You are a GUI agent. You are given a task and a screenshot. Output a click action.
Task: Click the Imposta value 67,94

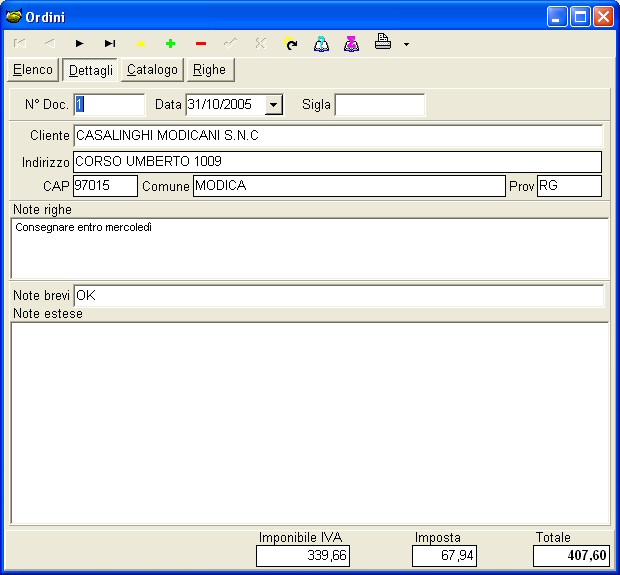click(444, 556)
